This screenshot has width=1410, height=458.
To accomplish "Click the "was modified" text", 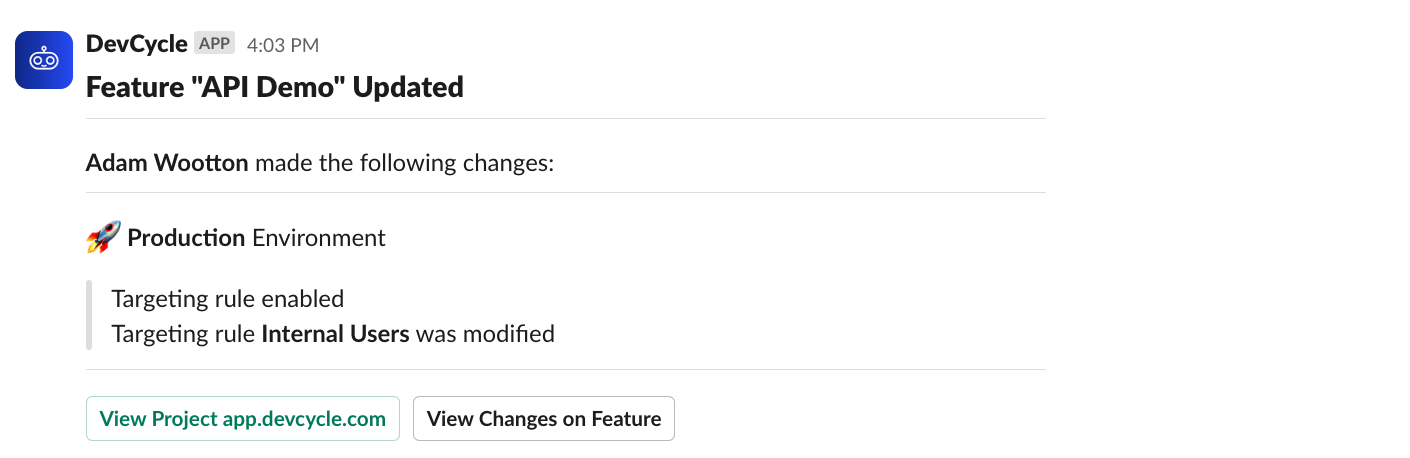I will 485,333.
